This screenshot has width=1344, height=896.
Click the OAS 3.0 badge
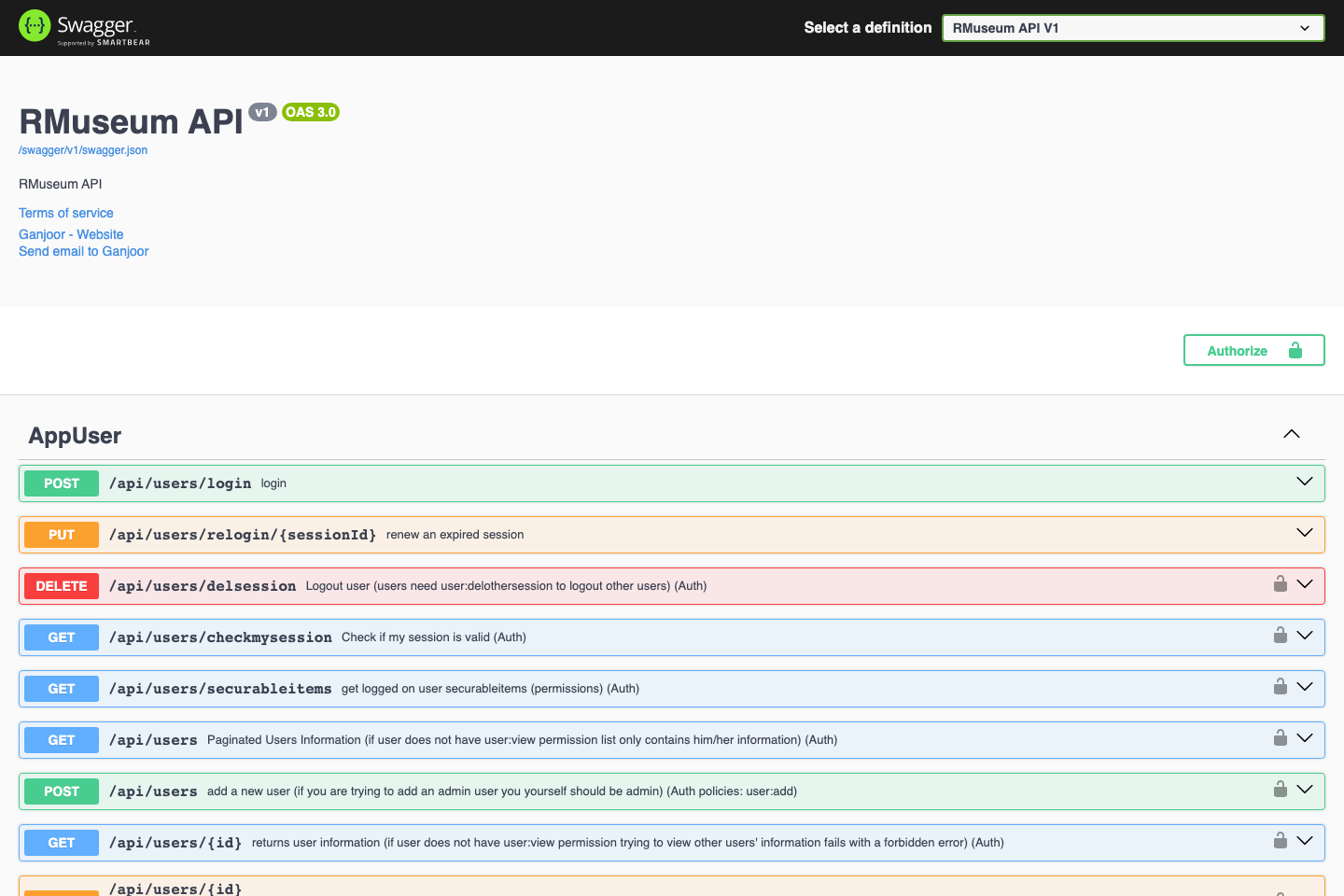[310, 112]
